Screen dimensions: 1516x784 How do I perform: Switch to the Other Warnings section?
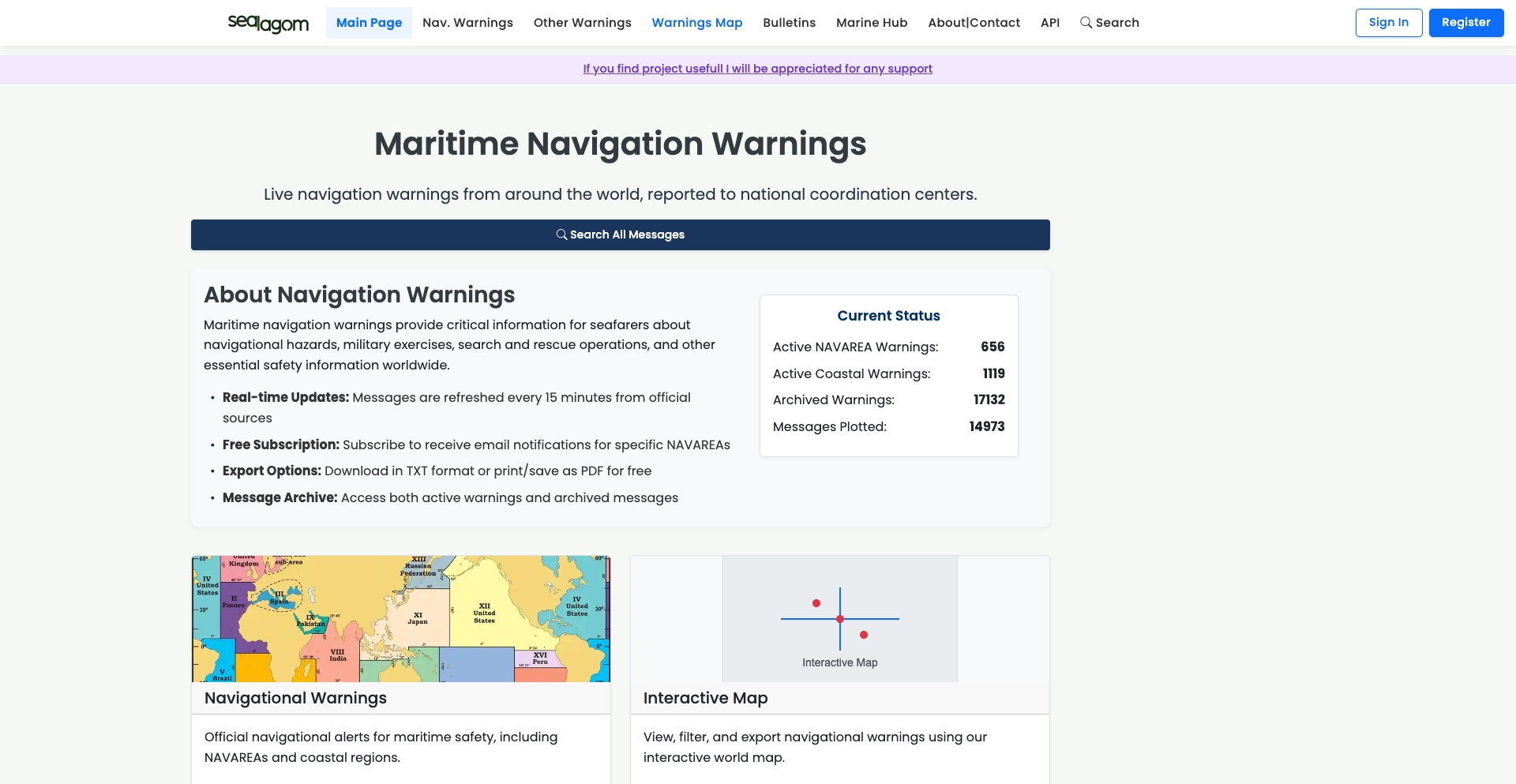582,23
